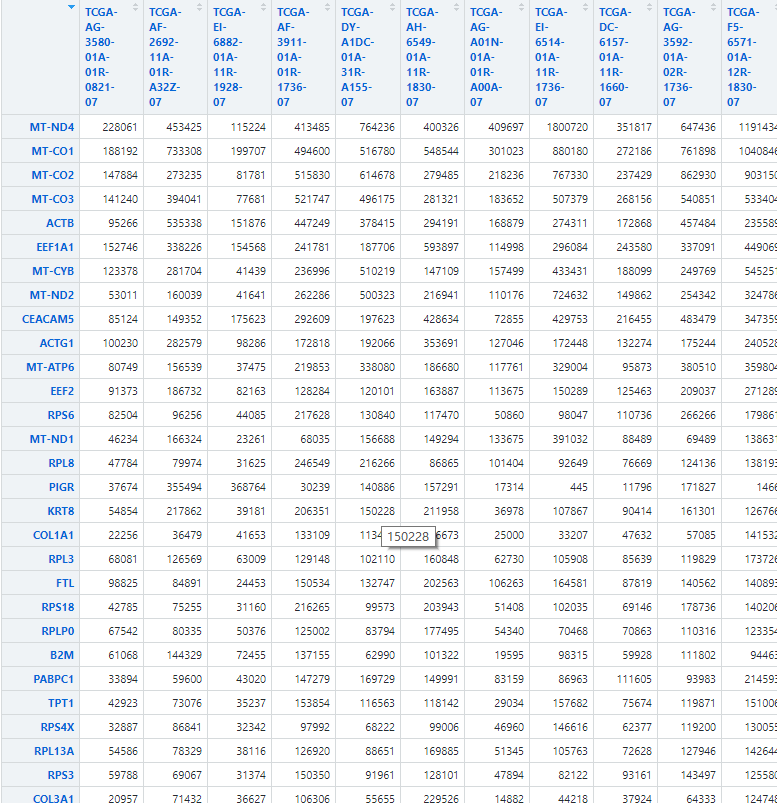Open the EEF2 gene link

(x=62, y=391)
